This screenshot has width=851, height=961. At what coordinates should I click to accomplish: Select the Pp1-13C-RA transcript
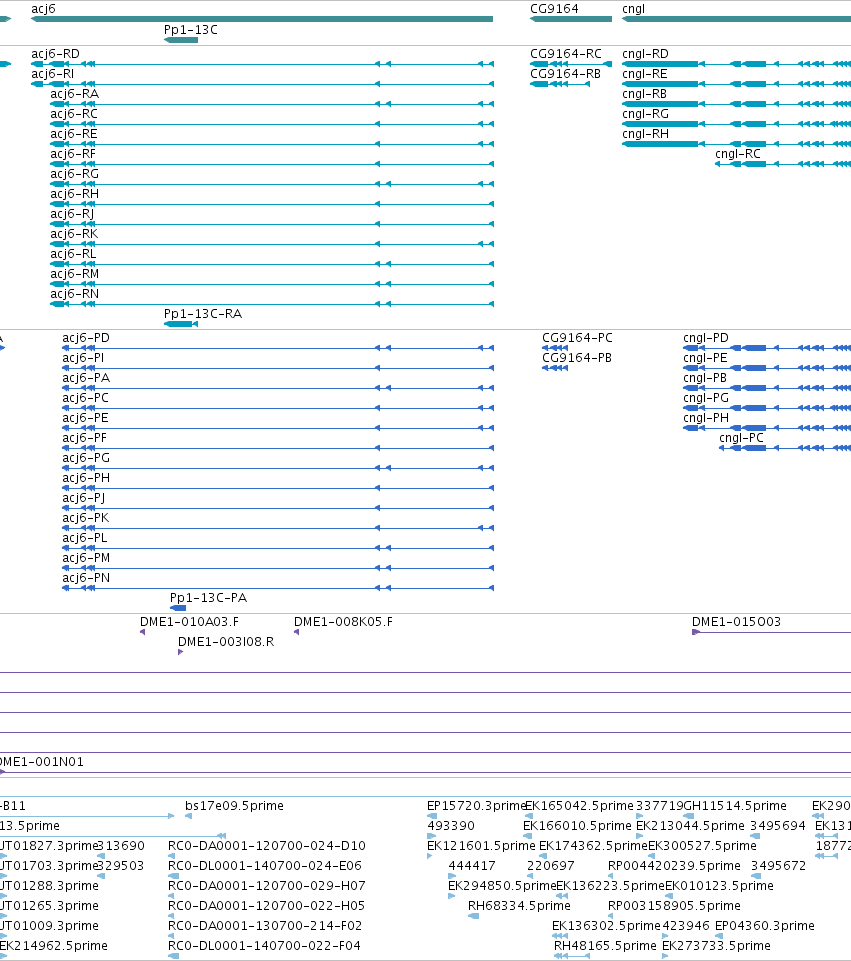pyautogui.click(x=203, y=314)
